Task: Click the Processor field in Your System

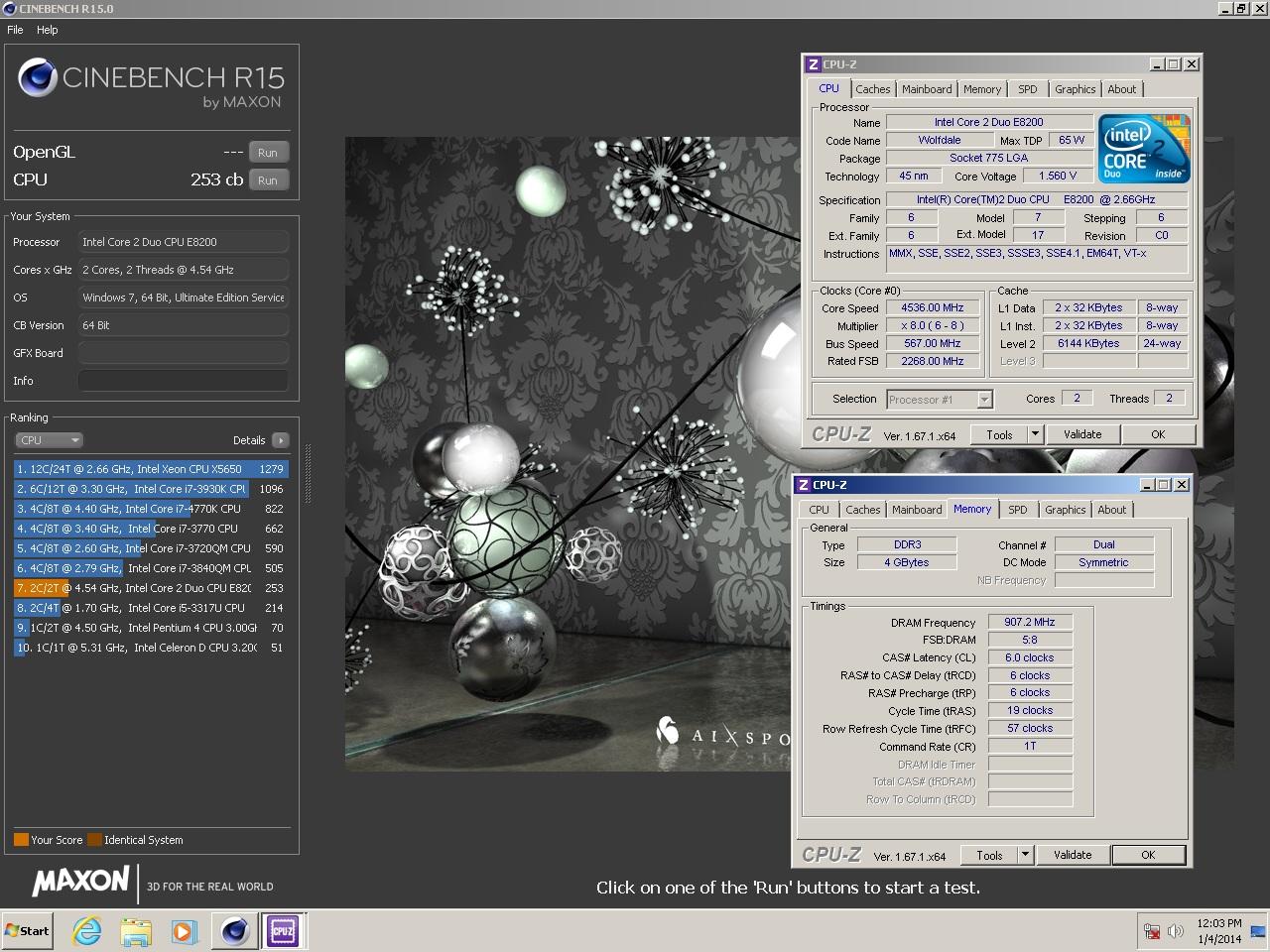Action: 184,242
